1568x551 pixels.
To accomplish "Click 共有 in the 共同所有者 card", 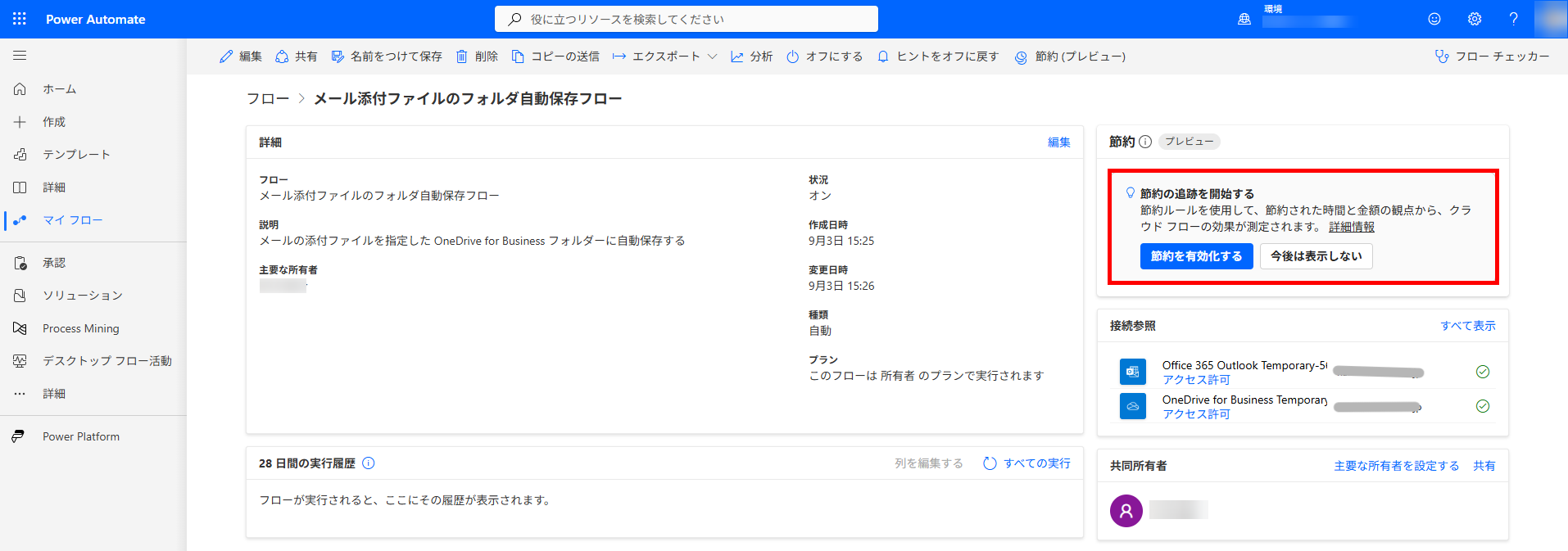I will (1484, 466).
